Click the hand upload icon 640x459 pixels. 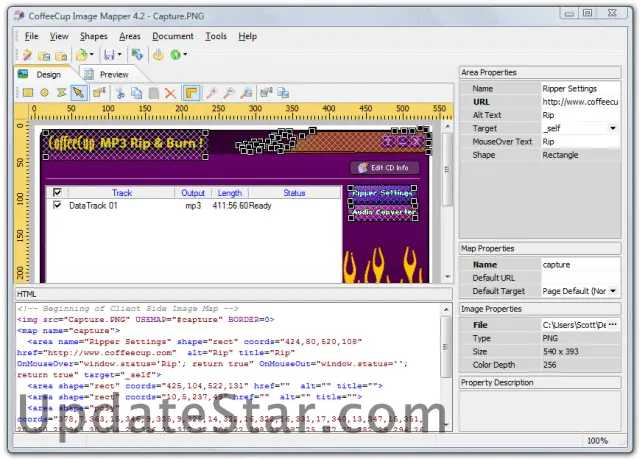pyautogui.click(x=158, y=54)
